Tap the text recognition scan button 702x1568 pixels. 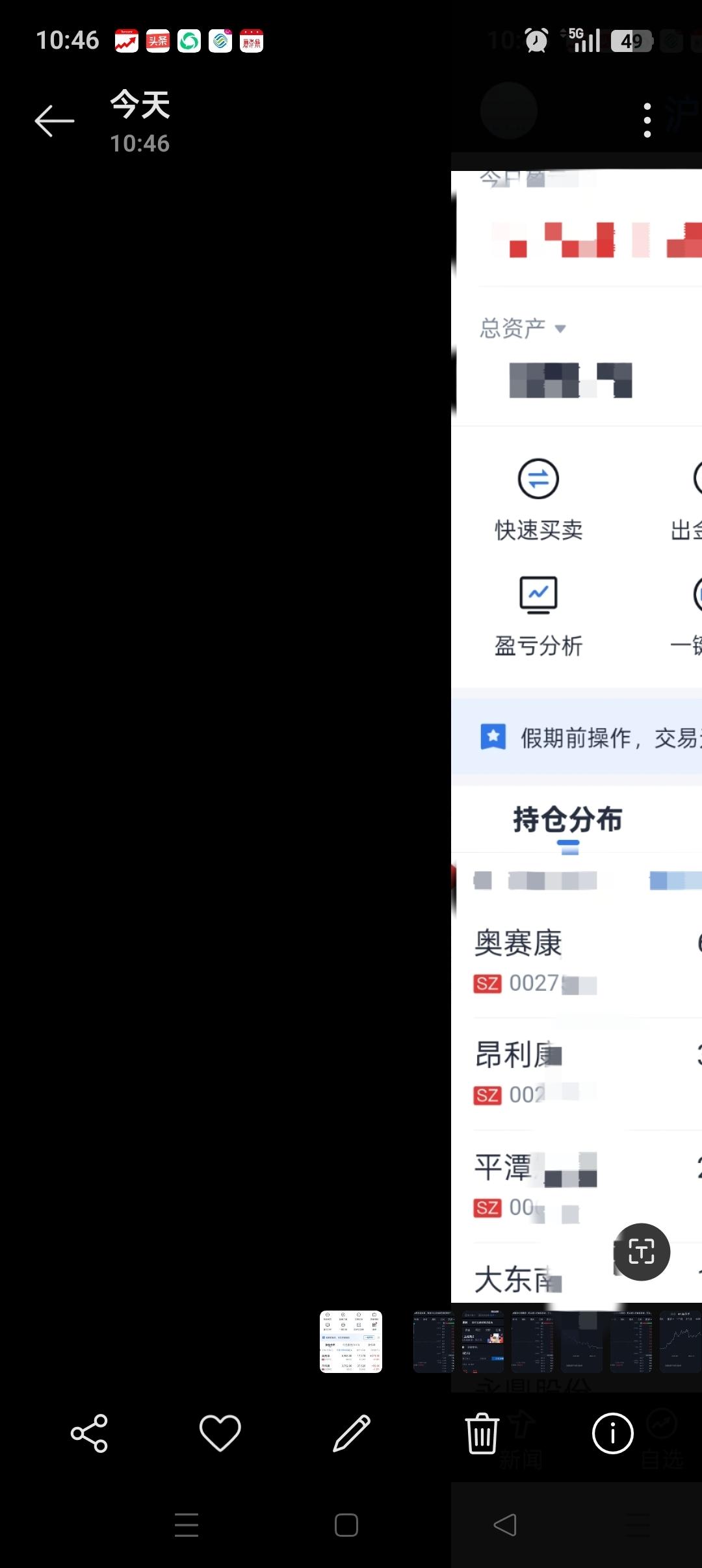tap(642, 1251)
